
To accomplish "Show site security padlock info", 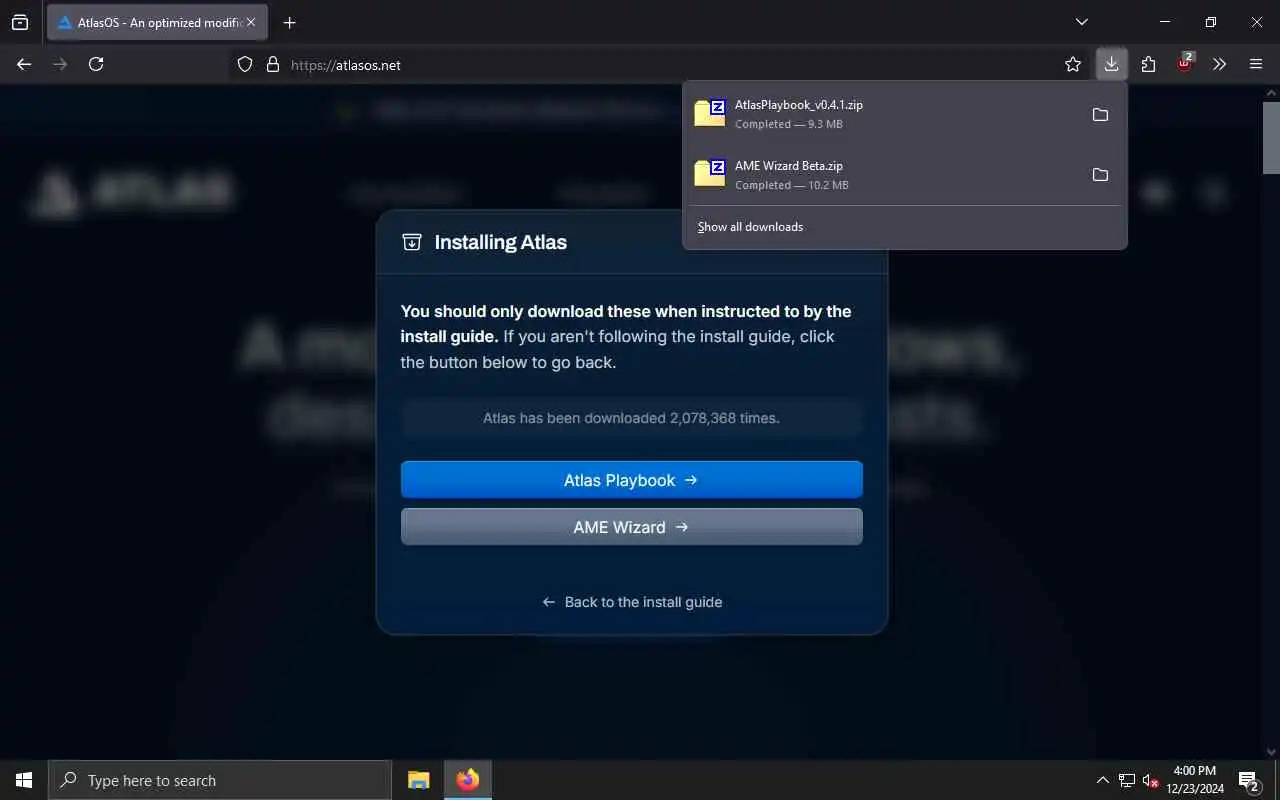I will [x=272, y=64].
